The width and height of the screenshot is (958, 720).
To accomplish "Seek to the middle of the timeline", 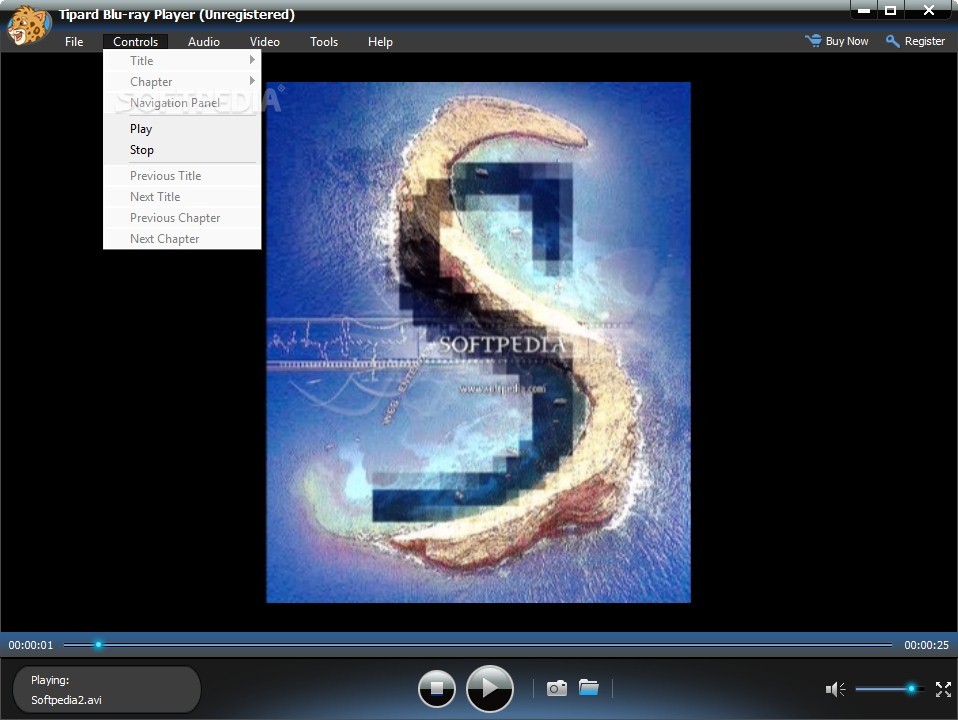I will point(478,644).
